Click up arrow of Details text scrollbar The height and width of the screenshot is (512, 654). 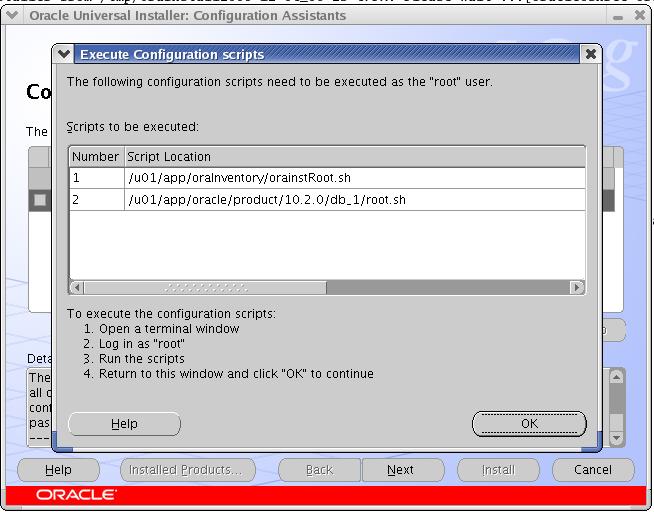click(x=616, y=378)
